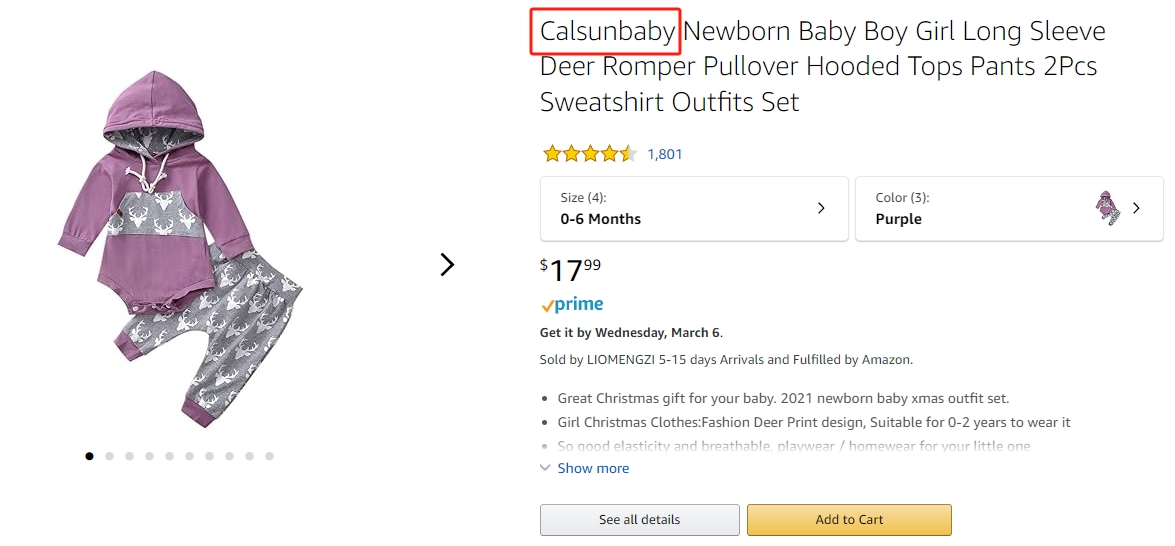Open the Color Purple selector
This screenshot has width=1175, height=546.
(x=1009, y=209)
